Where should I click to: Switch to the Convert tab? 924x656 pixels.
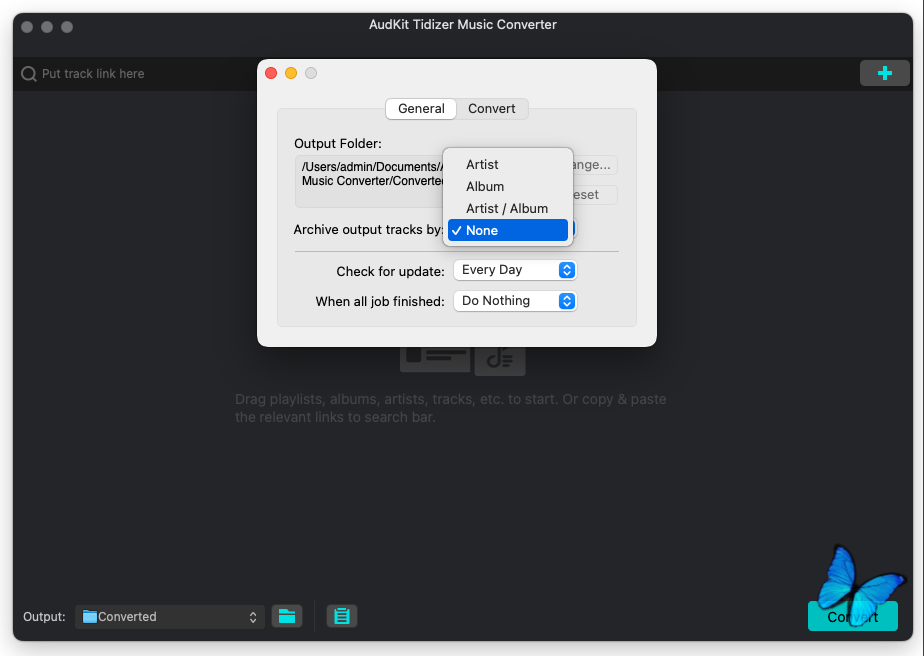click(x=492, y=109)
